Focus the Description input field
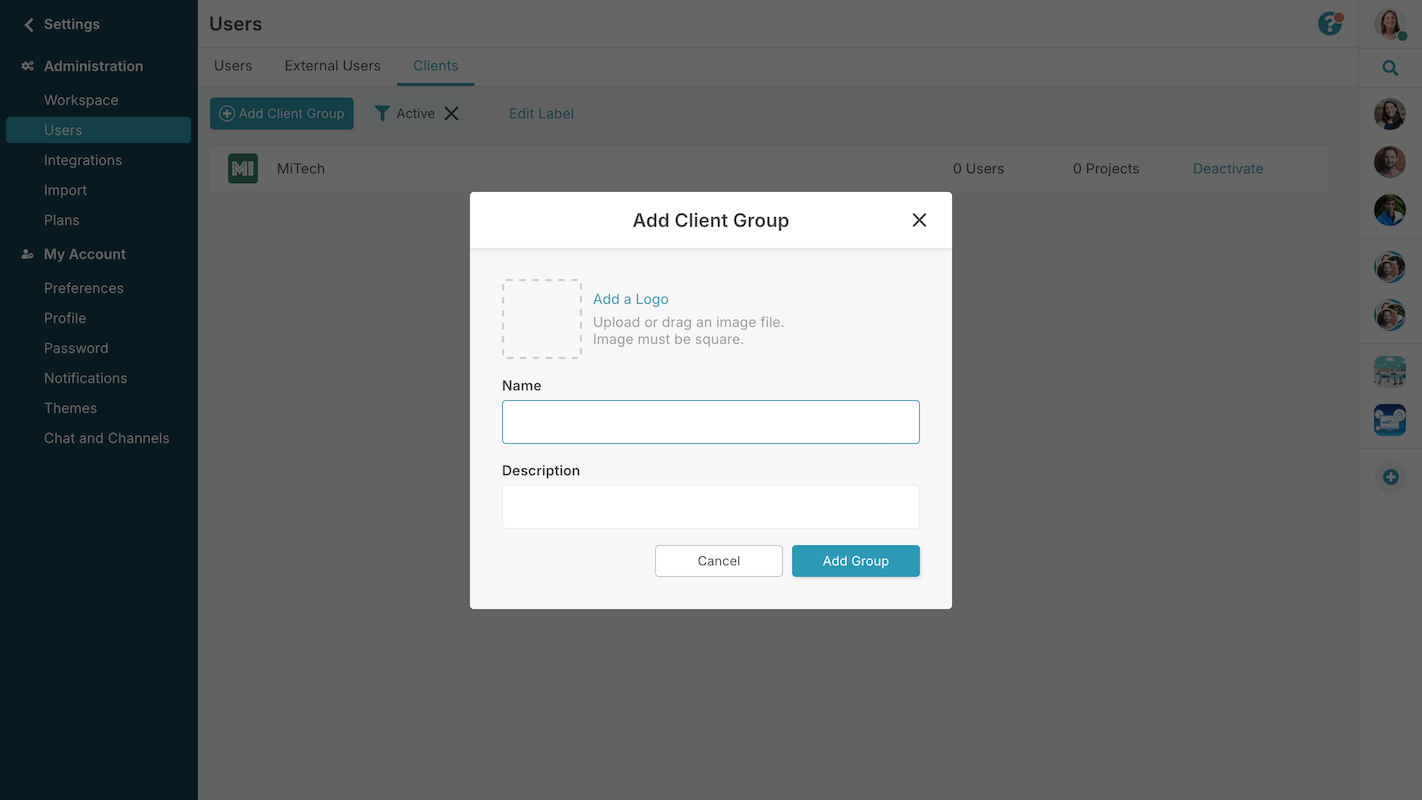The height and width of the screenshot is (800, 1422). 711,507
